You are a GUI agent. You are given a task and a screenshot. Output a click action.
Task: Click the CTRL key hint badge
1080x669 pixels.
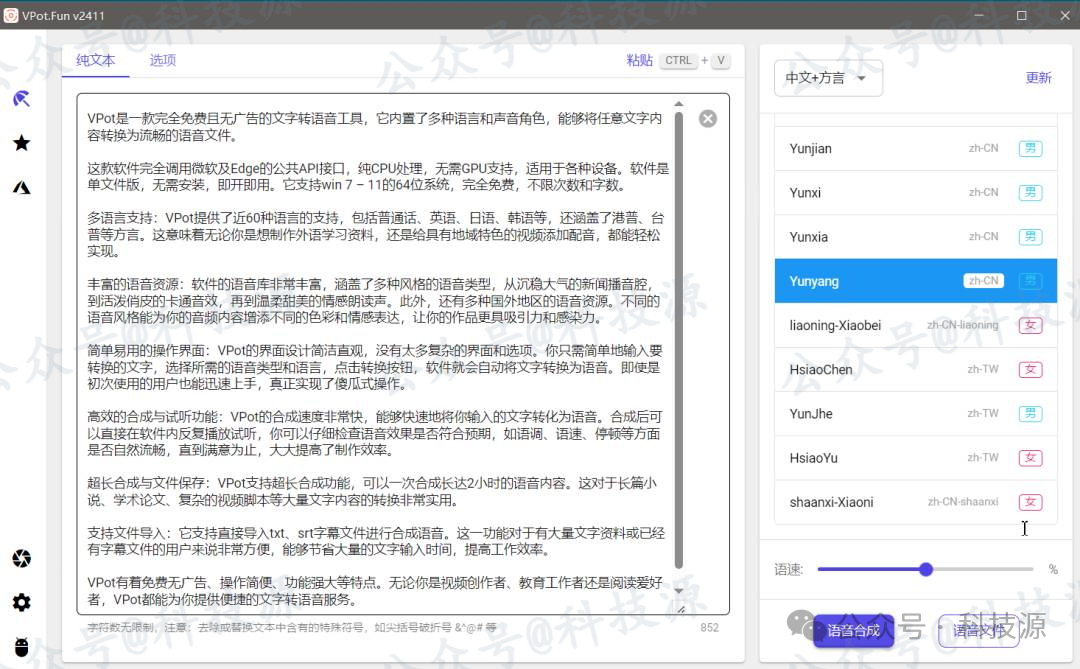click(678, 61)
